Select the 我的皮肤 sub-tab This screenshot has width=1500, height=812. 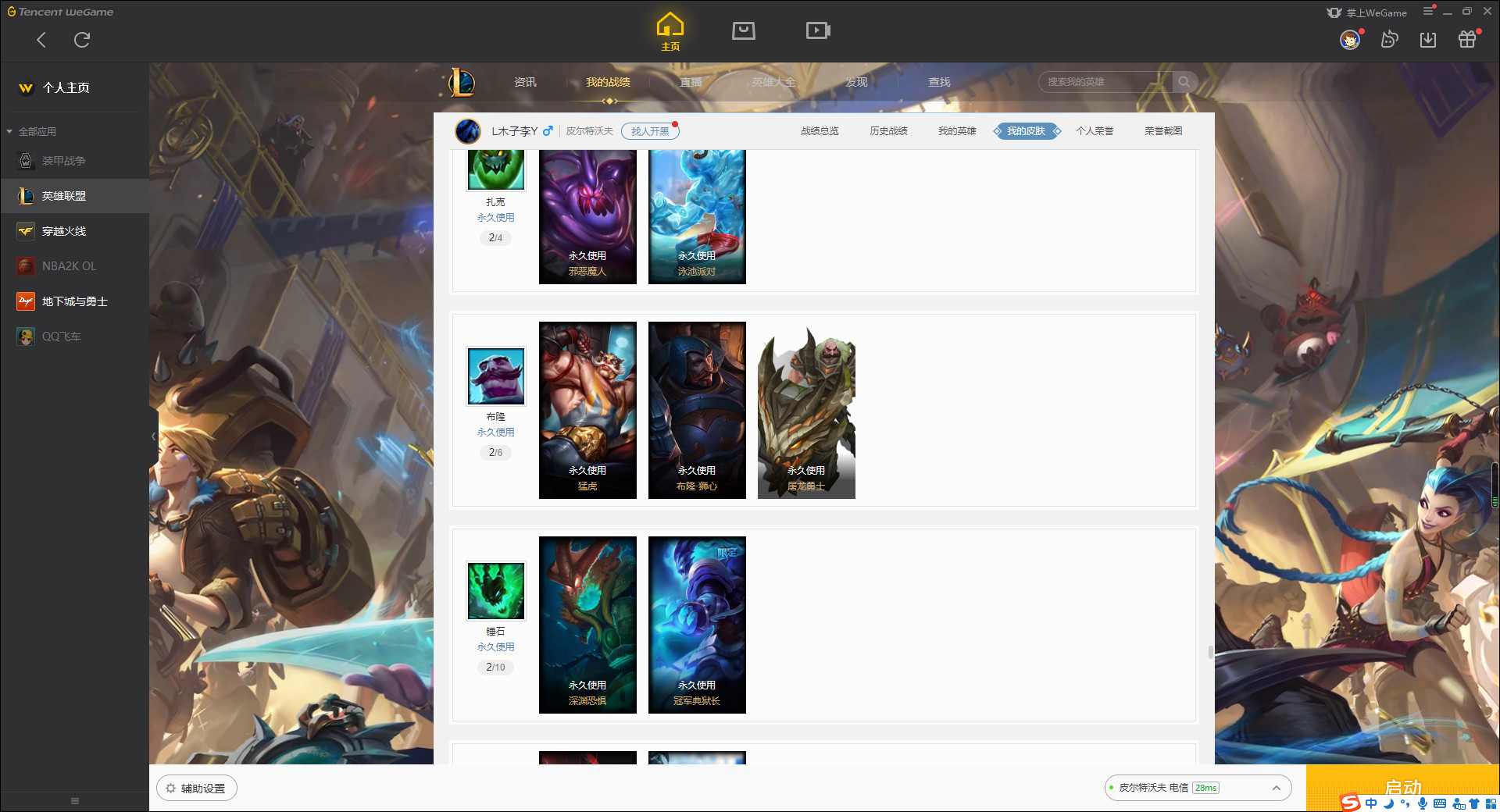pyautogui.click(x=1026, y=131)
